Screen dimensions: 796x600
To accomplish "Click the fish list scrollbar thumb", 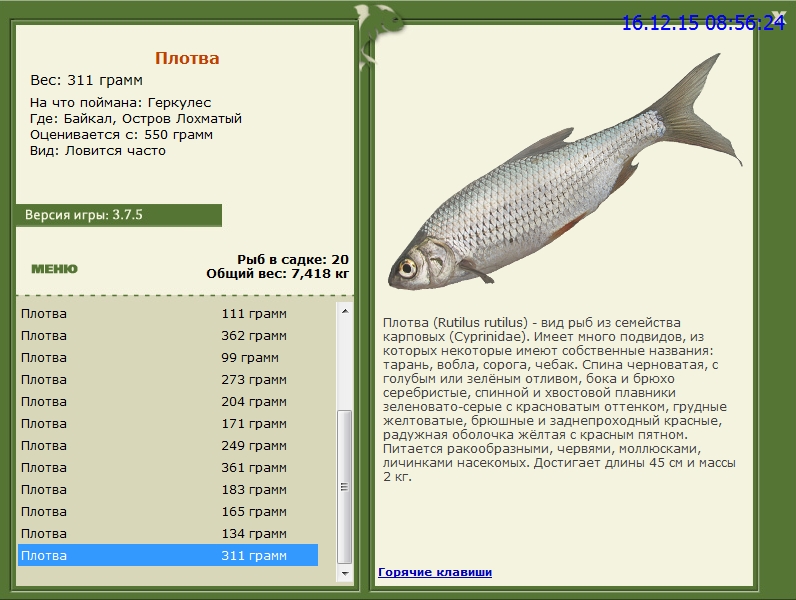I will pos(345,487).
